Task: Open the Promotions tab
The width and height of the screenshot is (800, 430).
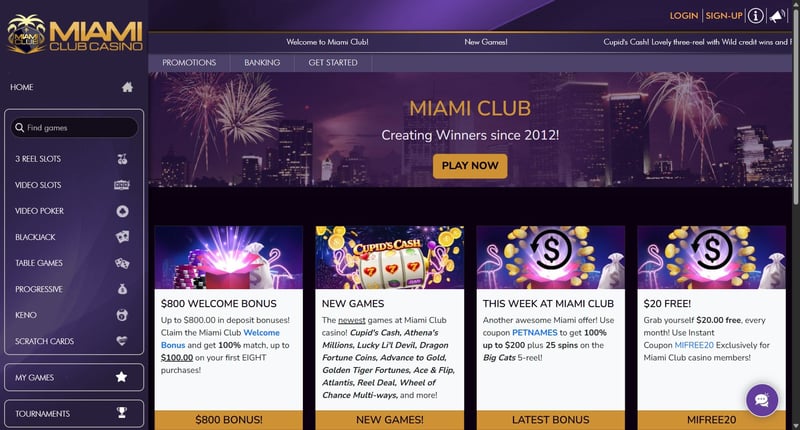Action: (189, 63)
